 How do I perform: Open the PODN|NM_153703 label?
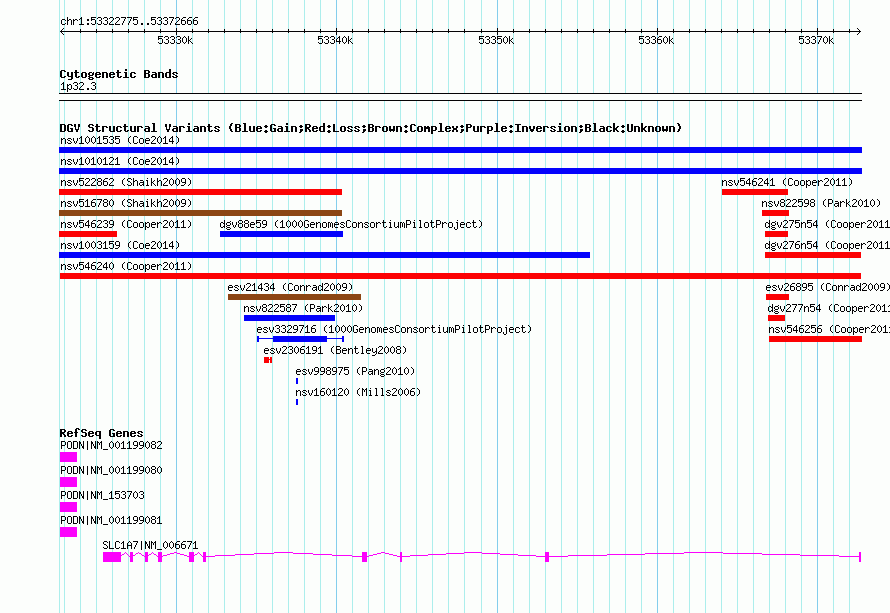102,495
